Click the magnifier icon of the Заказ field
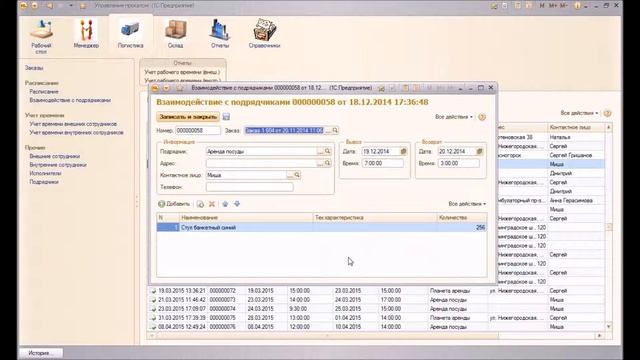Viewport: 640px width, 360px height. pyautogui.click(x=335, y=130)
